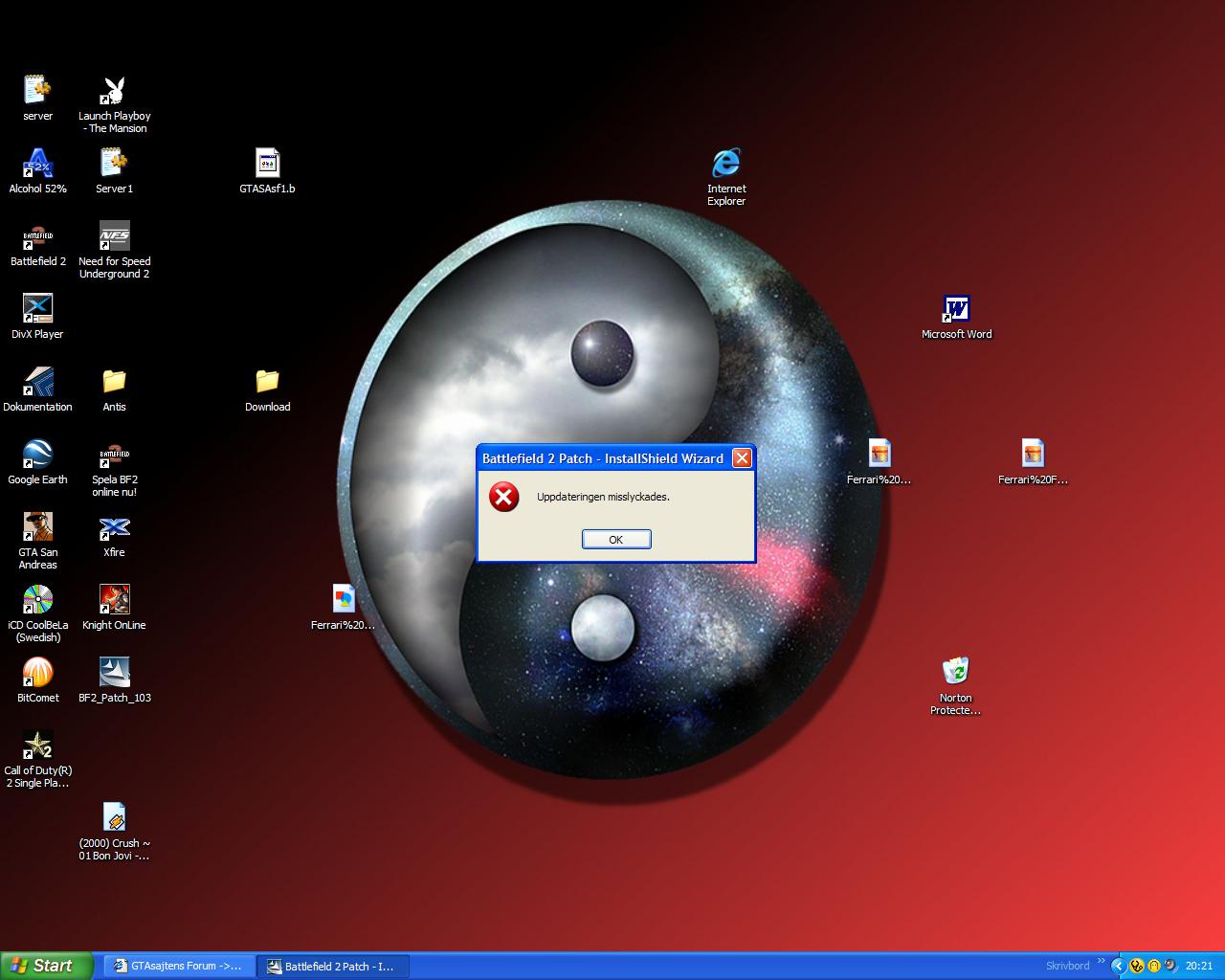Click the 20:21 taskbar clock
Viewport: 1225px width, 980px height.
pos(1199,966)
